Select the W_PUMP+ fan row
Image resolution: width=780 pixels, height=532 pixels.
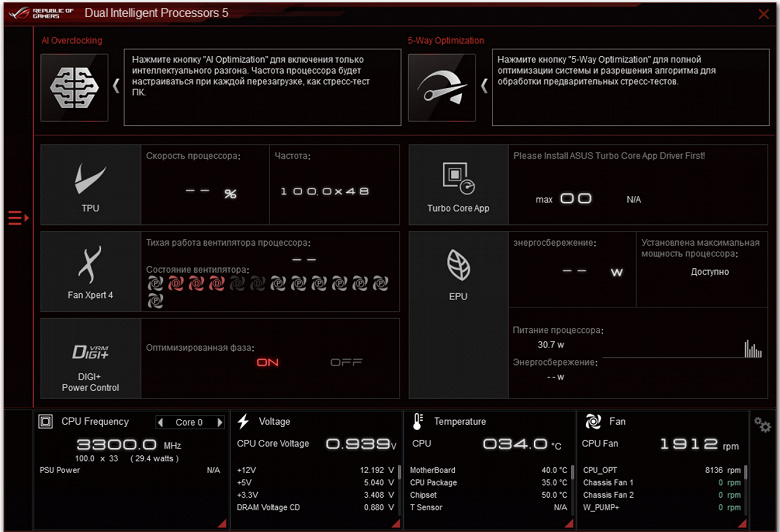tap(662, 507)
